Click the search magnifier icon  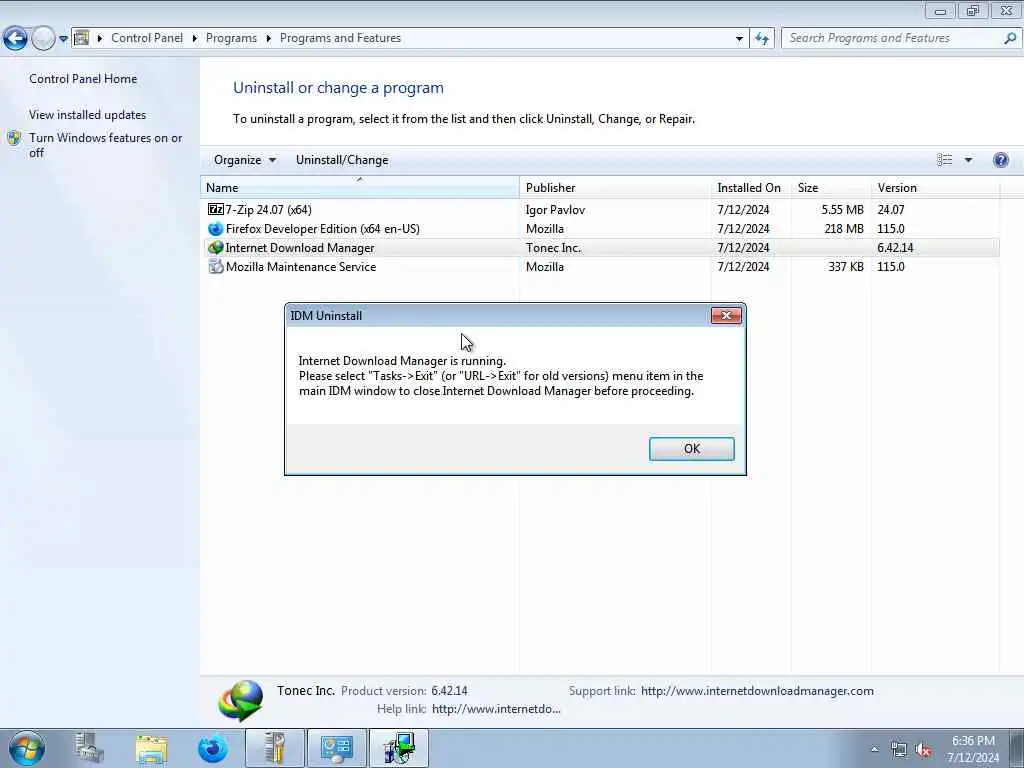pos(1010,38)
